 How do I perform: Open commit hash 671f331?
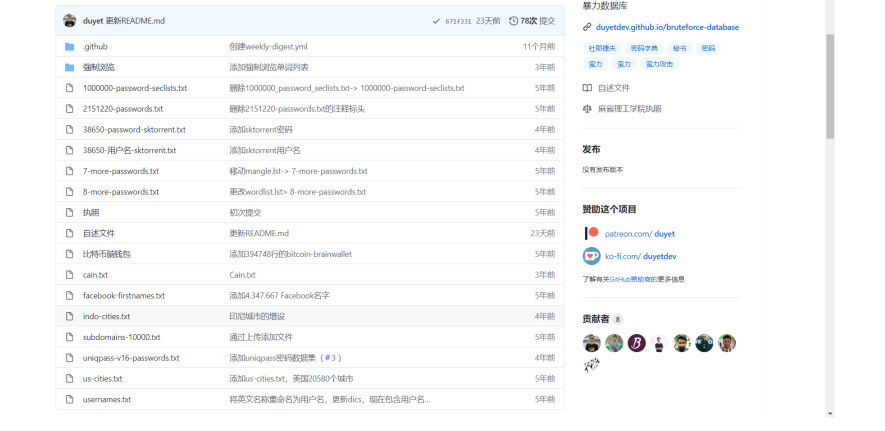coord(458,21)
